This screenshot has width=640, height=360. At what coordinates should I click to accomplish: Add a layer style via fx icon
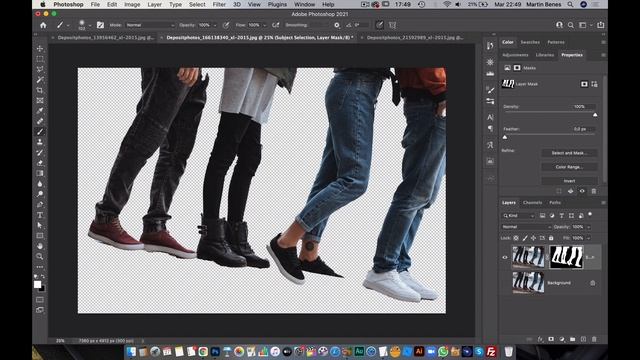click(x=540, y=339)
